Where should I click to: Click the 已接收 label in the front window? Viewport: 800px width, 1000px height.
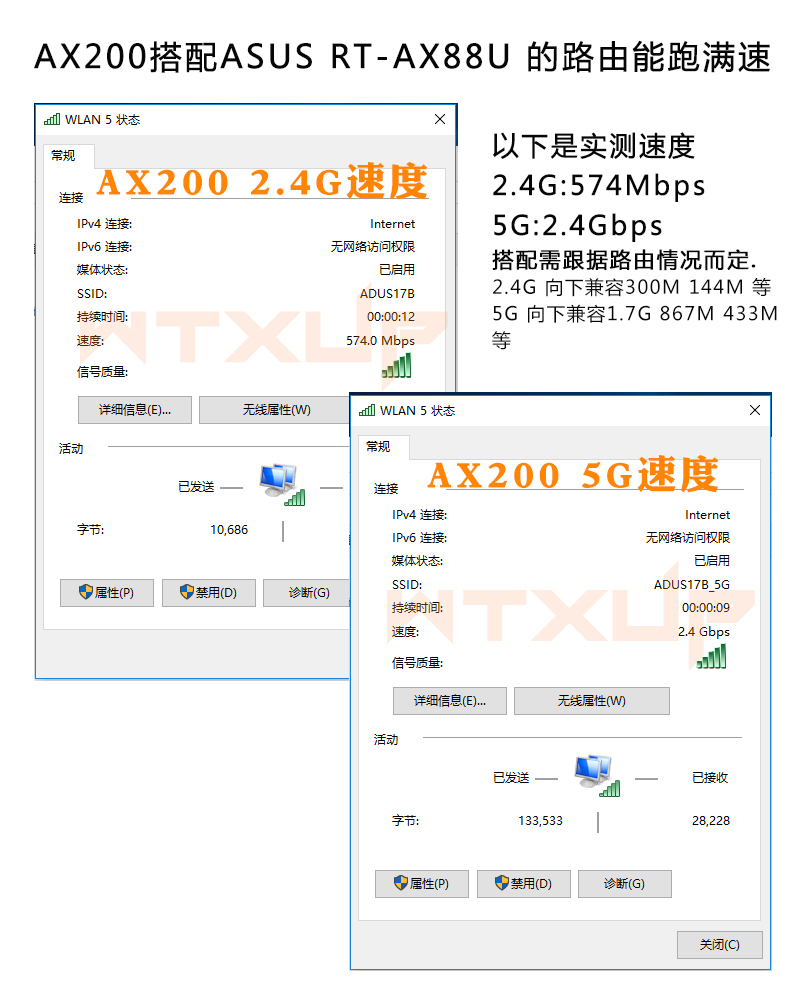pyautogui.click(x=710, y=777)
